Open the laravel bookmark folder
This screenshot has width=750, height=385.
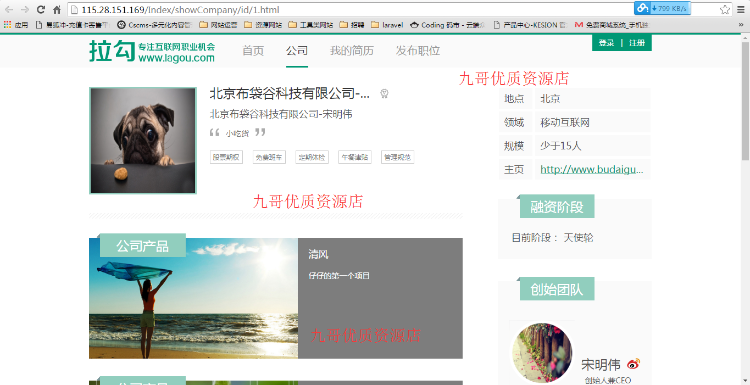pos(387,25)
